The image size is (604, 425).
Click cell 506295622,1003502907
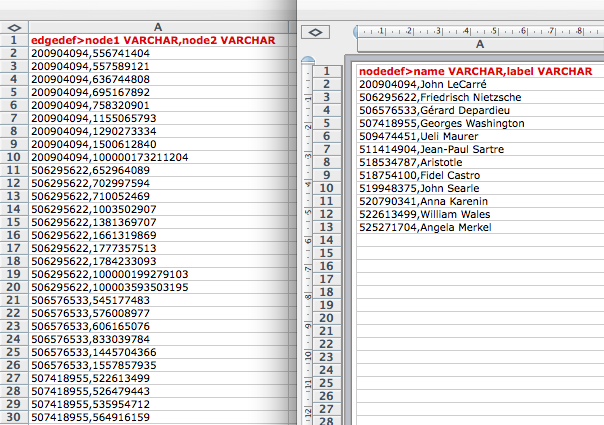158,209
